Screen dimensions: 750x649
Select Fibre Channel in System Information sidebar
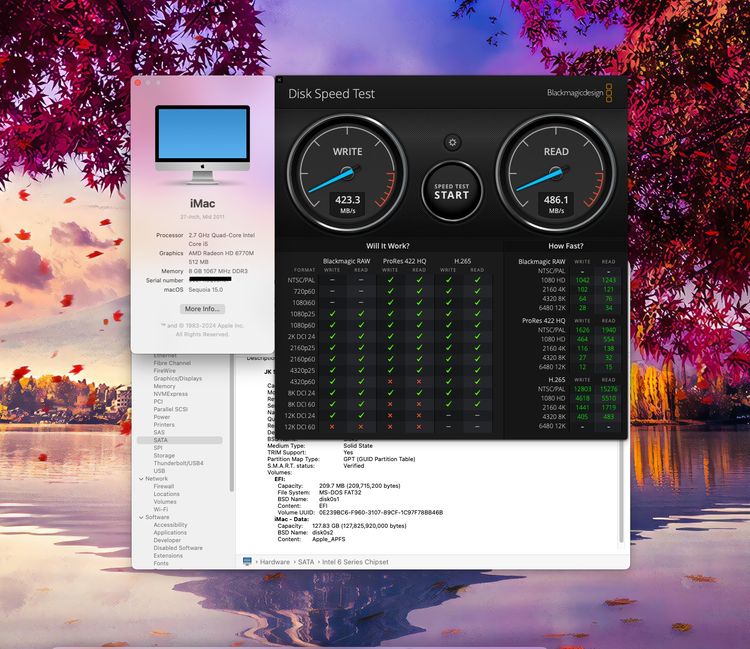172,363
